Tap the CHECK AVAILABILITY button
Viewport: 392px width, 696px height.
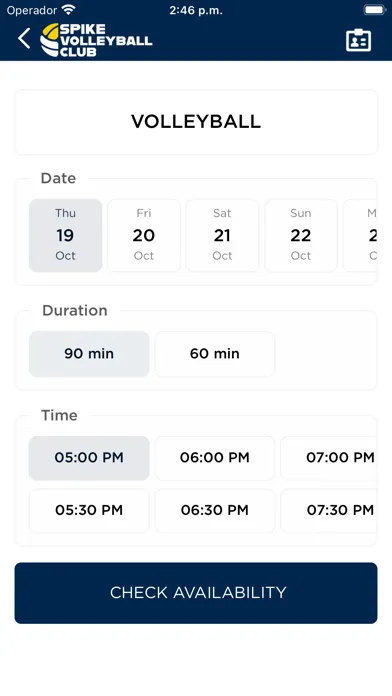(196, 593)
